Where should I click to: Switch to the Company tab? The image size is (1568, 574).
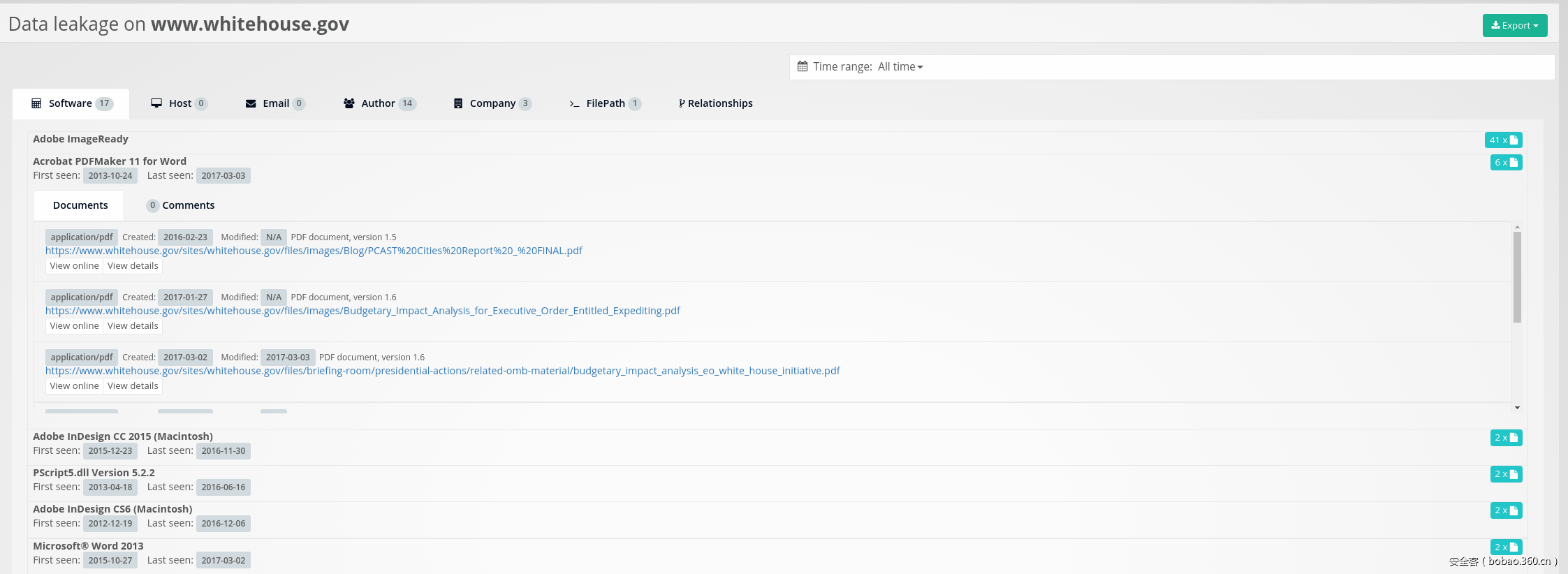pyautogui.click(x=492, y=103)
